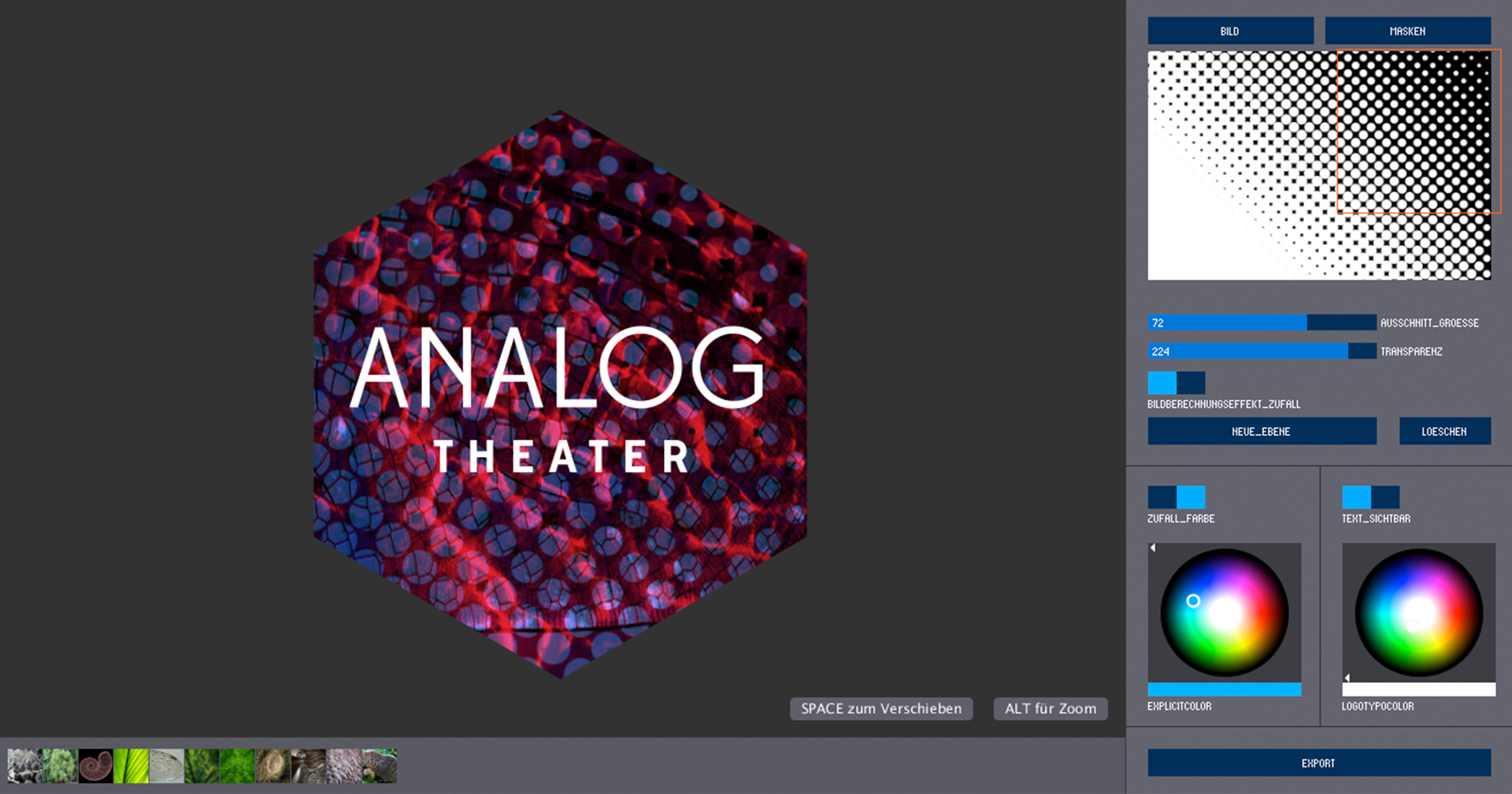The height and width of the screenshot is (794, 1512).
Task: Click the blue EXPLICITCOLOR preview bar
Action: [1224, 689]
